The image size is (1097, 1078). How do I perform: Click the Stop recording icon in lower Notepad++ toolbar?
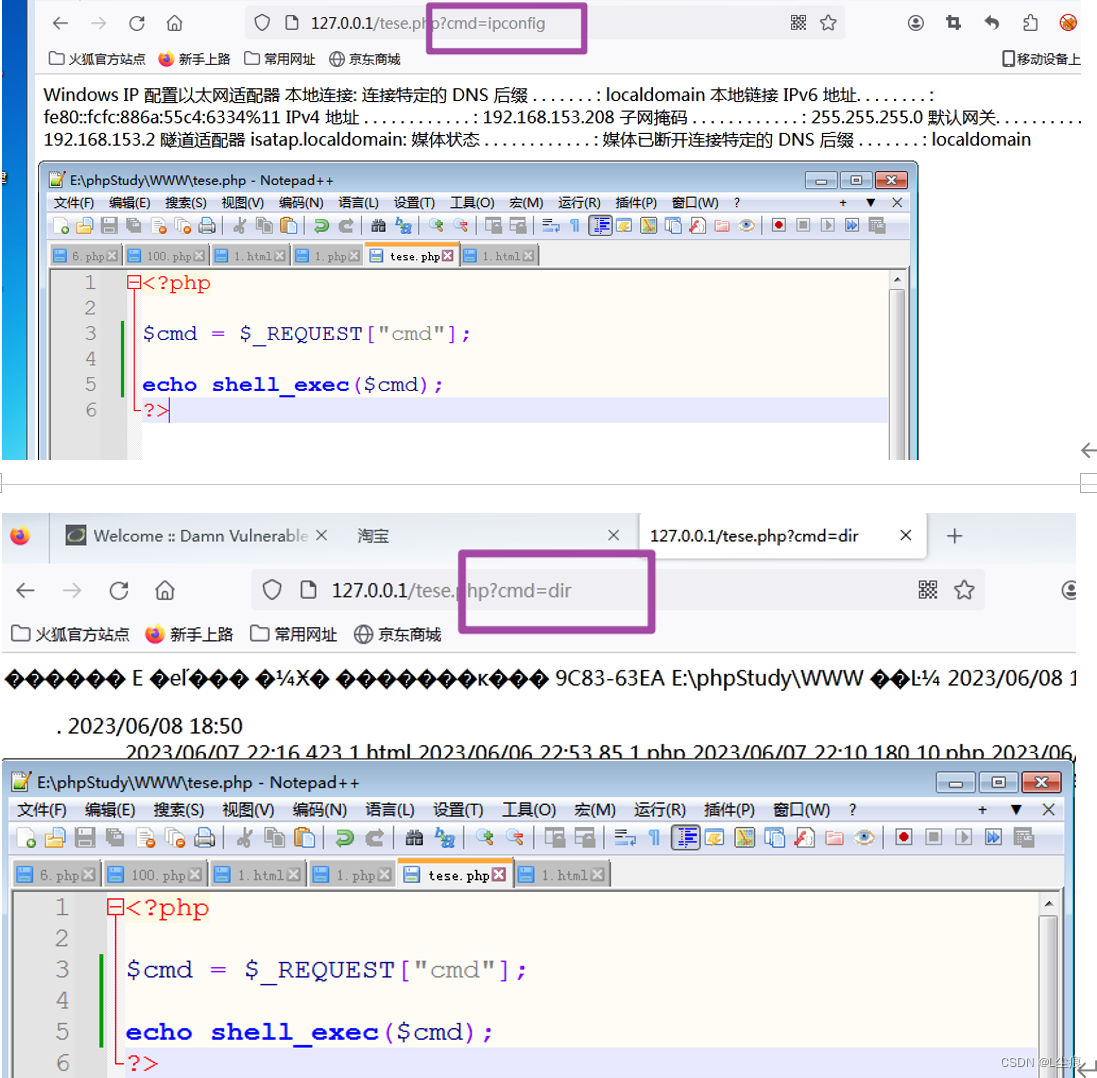tap(933, 837)
